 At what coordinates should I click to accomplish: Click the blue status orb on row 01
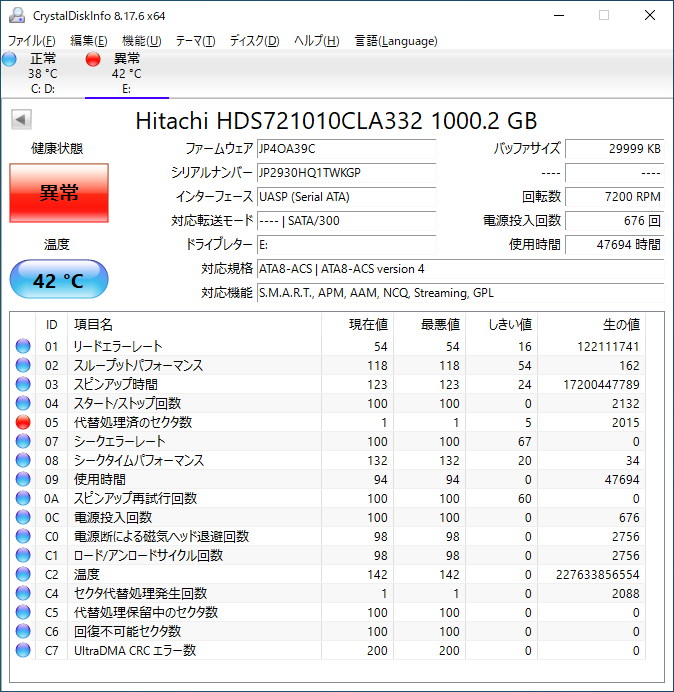(x=23, y=346)
